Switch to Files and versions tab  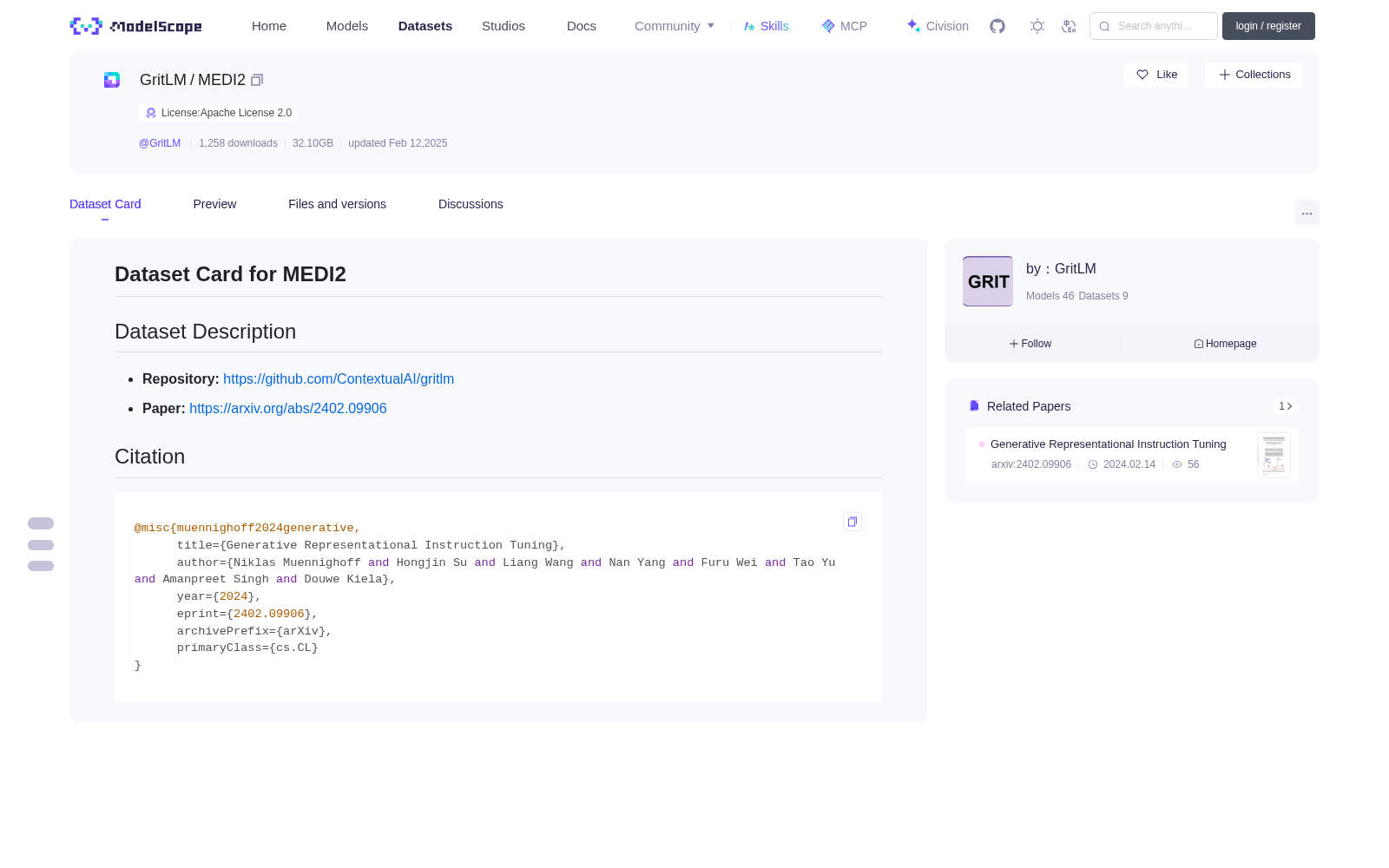pos(337,204)
